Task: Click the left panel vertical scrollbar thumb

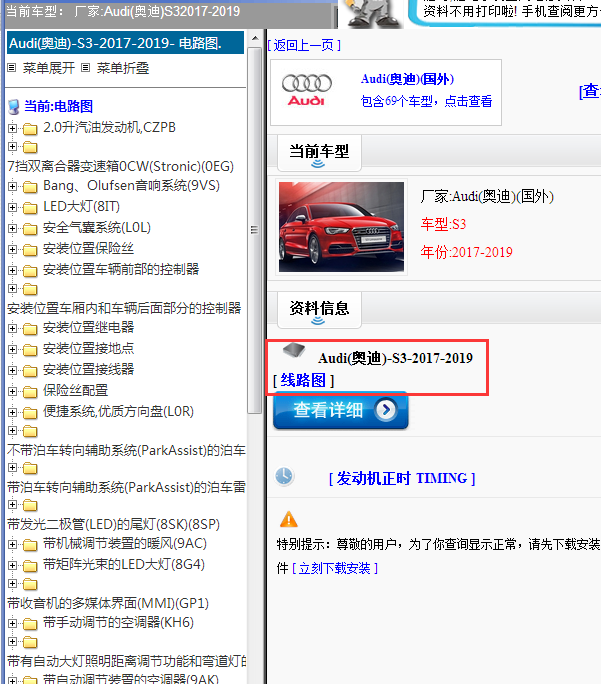Action: (255, 230)
